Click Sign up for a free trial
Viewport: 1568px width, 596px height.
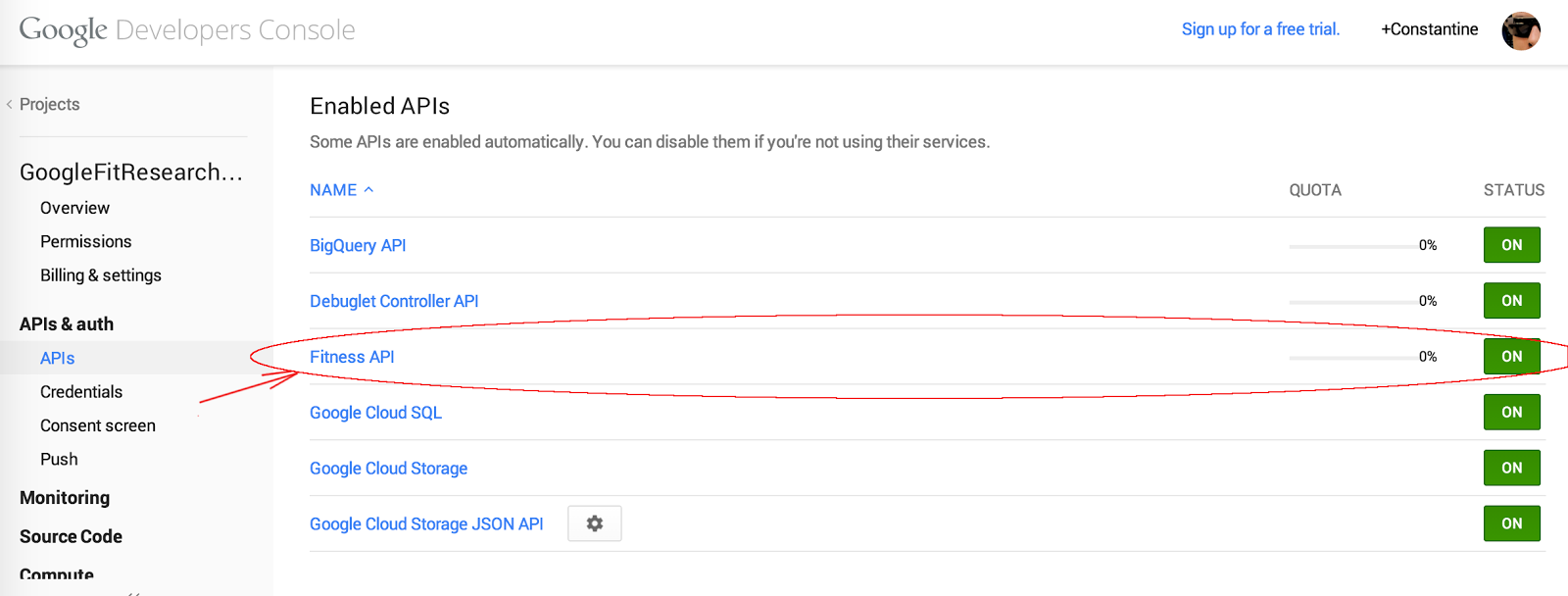1260,28
